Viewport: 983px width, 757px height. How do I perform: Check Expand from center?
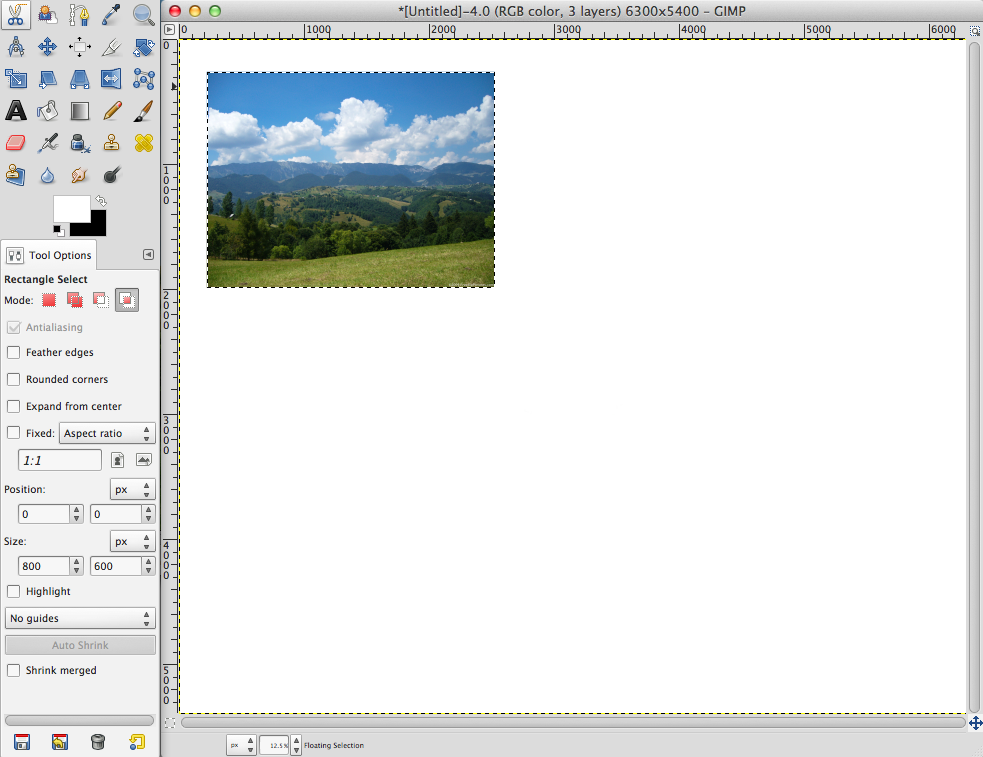(13, 407)
